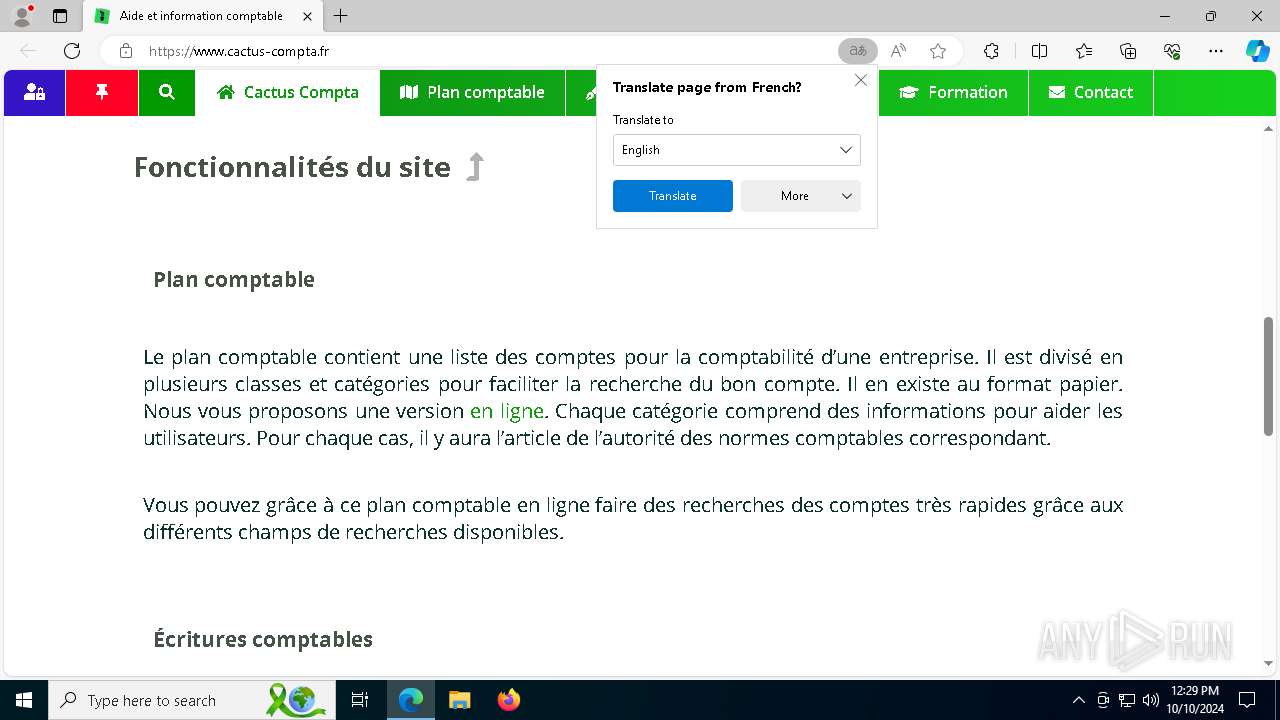Toggle Split screen icon
This screenshot has width=1280, height=720.
click(x=1039, y=51)
